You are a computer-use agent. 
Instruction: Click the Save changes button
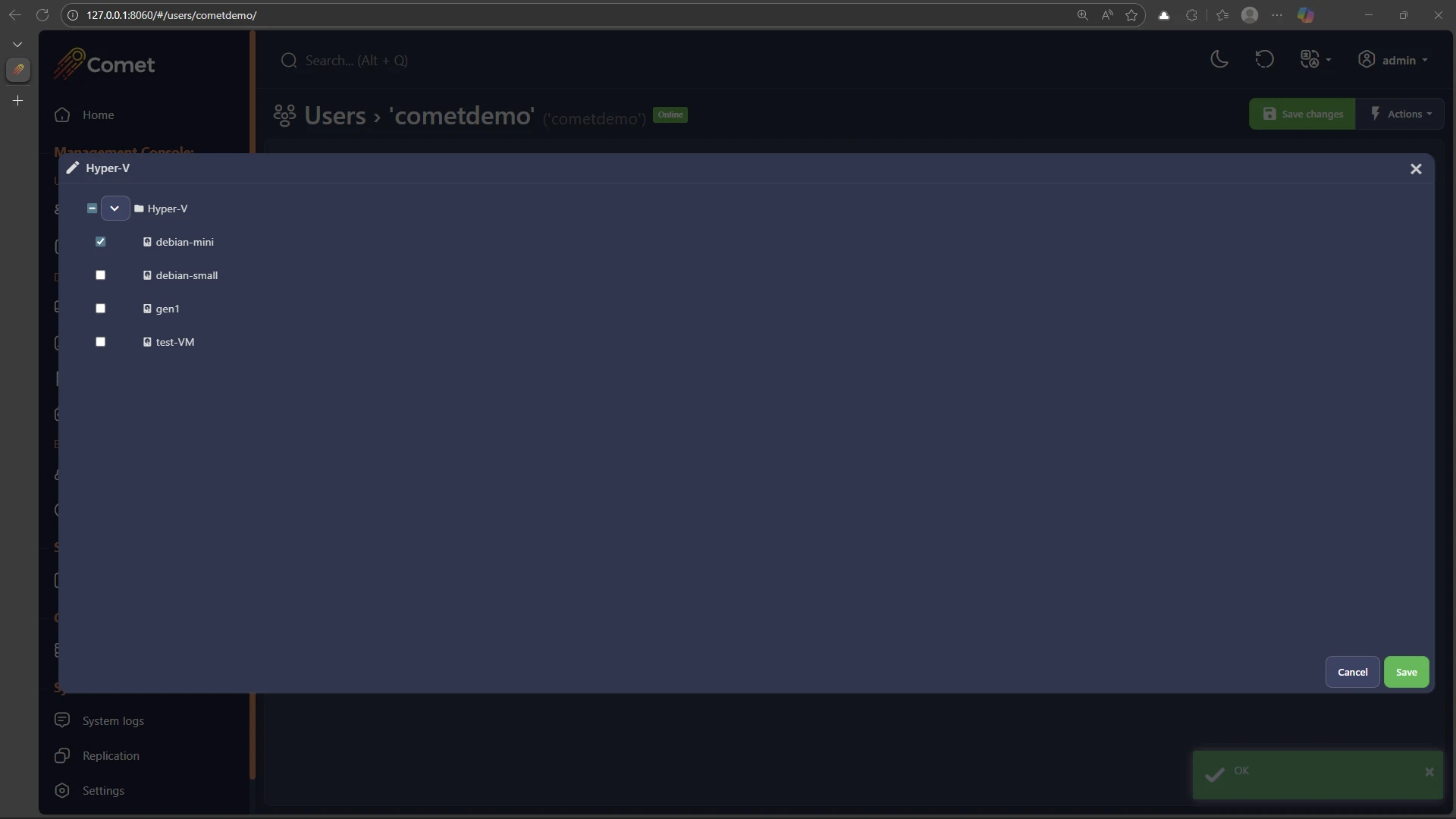pyautogui.click(x=1302, y=114)
